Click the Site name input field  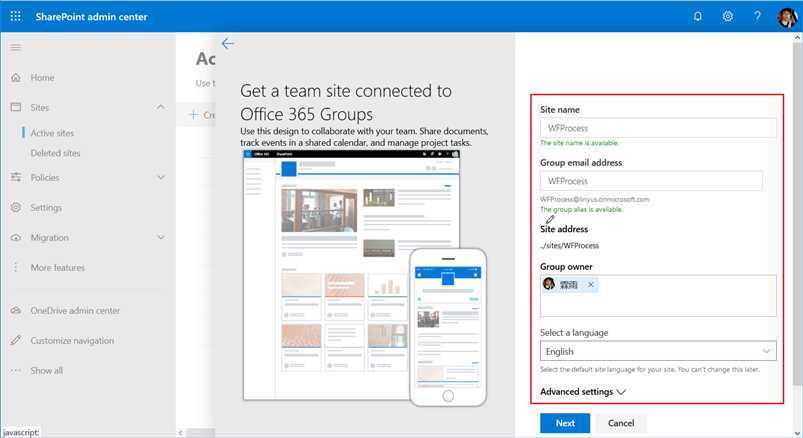[x=658, y=128]
